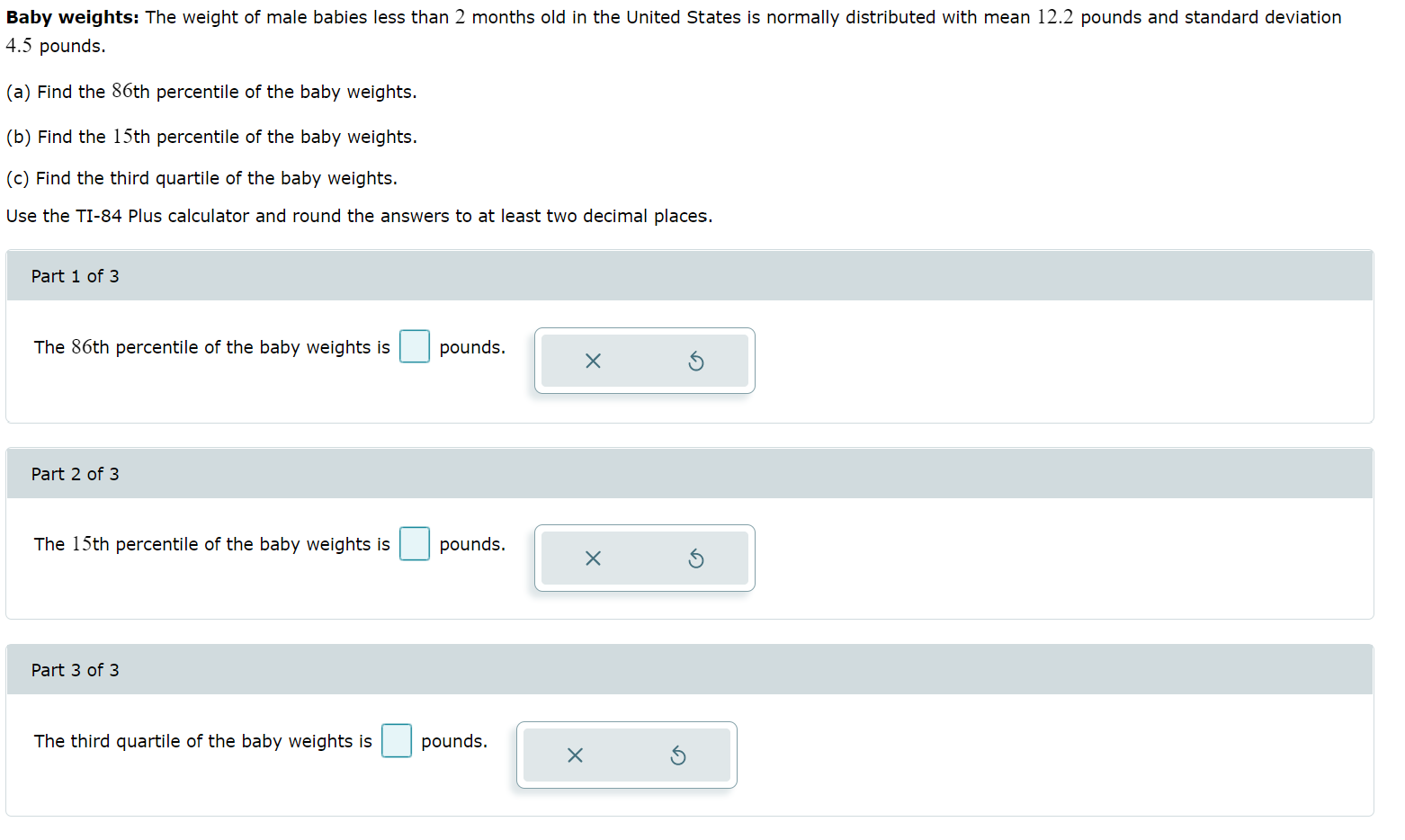Screen dimensions: 1405x840
Task: Click the part (c) question text
Action: (x=201, y=177)
